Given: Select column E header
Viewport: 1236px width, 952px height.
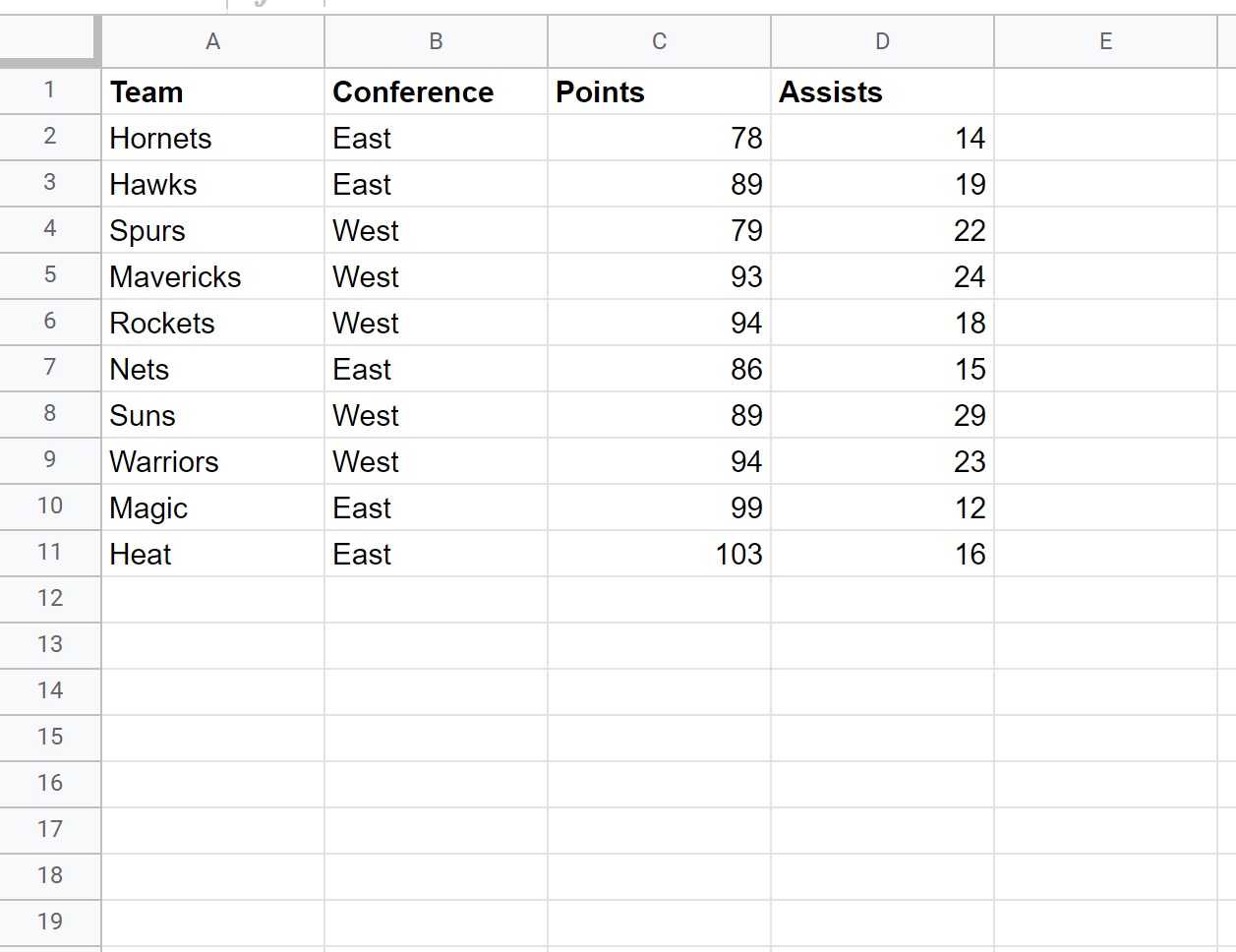Looking at the screenshot, I should 1105,41.
